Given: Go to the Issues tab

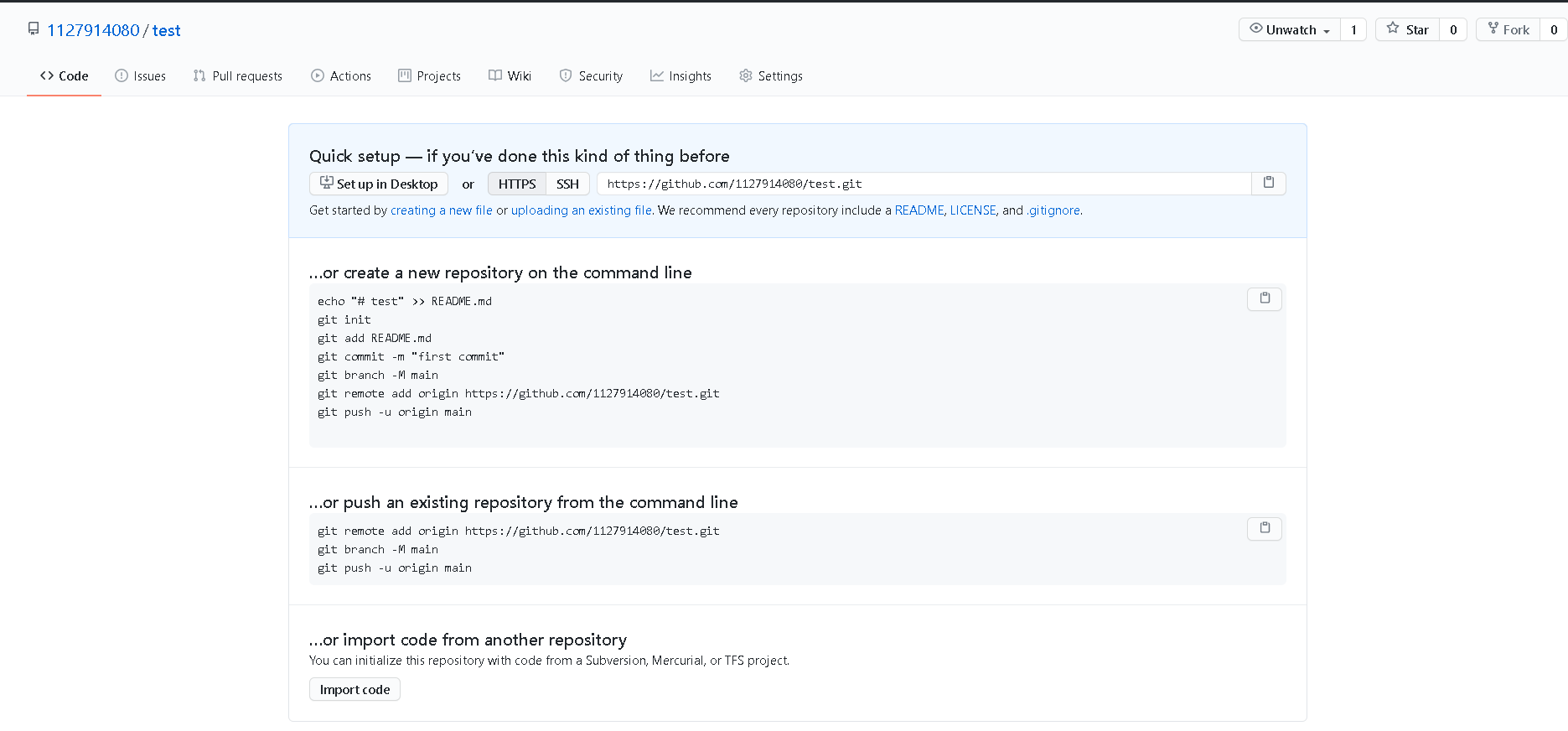Looking at the screenshot, I should click(x=140, y=76).
